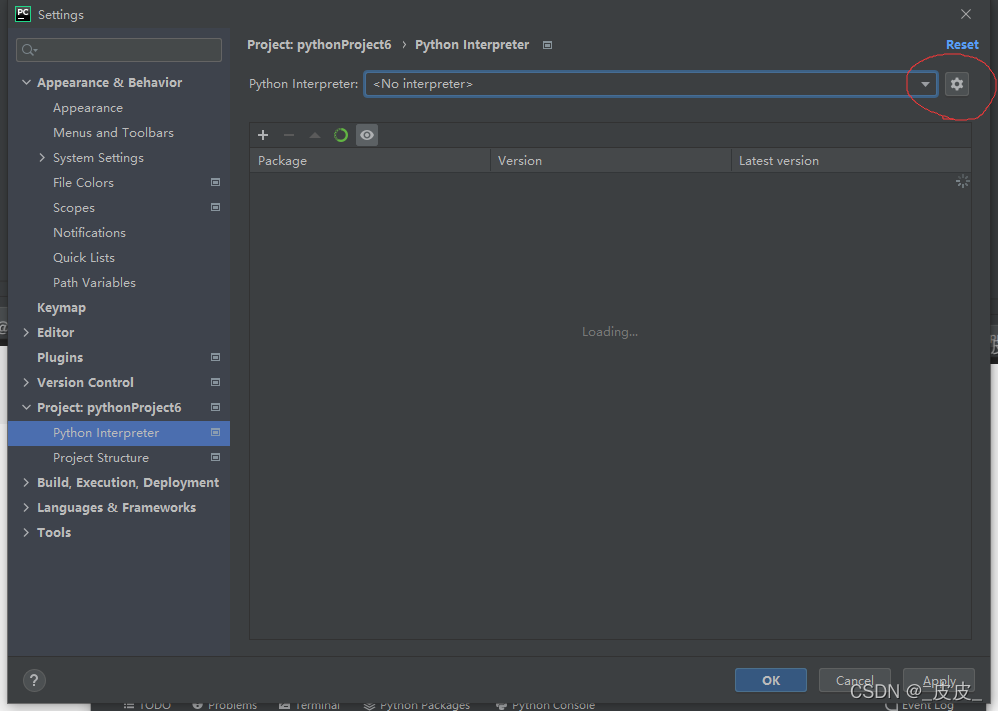Click the search field in Settings

[119, 50]
